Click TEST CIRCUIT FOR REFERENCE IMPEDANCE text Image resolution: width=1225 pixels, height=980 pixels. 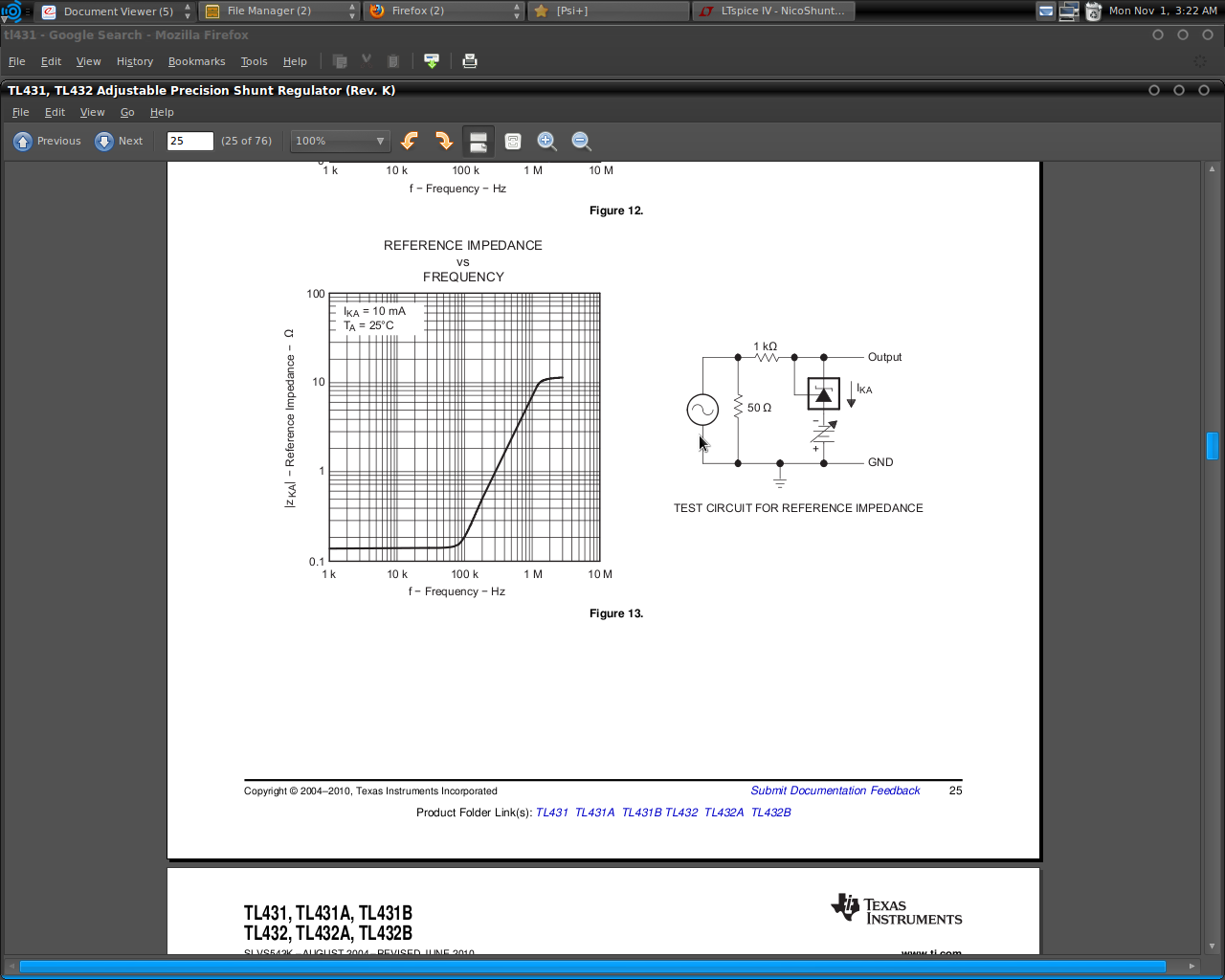[798, 508]
